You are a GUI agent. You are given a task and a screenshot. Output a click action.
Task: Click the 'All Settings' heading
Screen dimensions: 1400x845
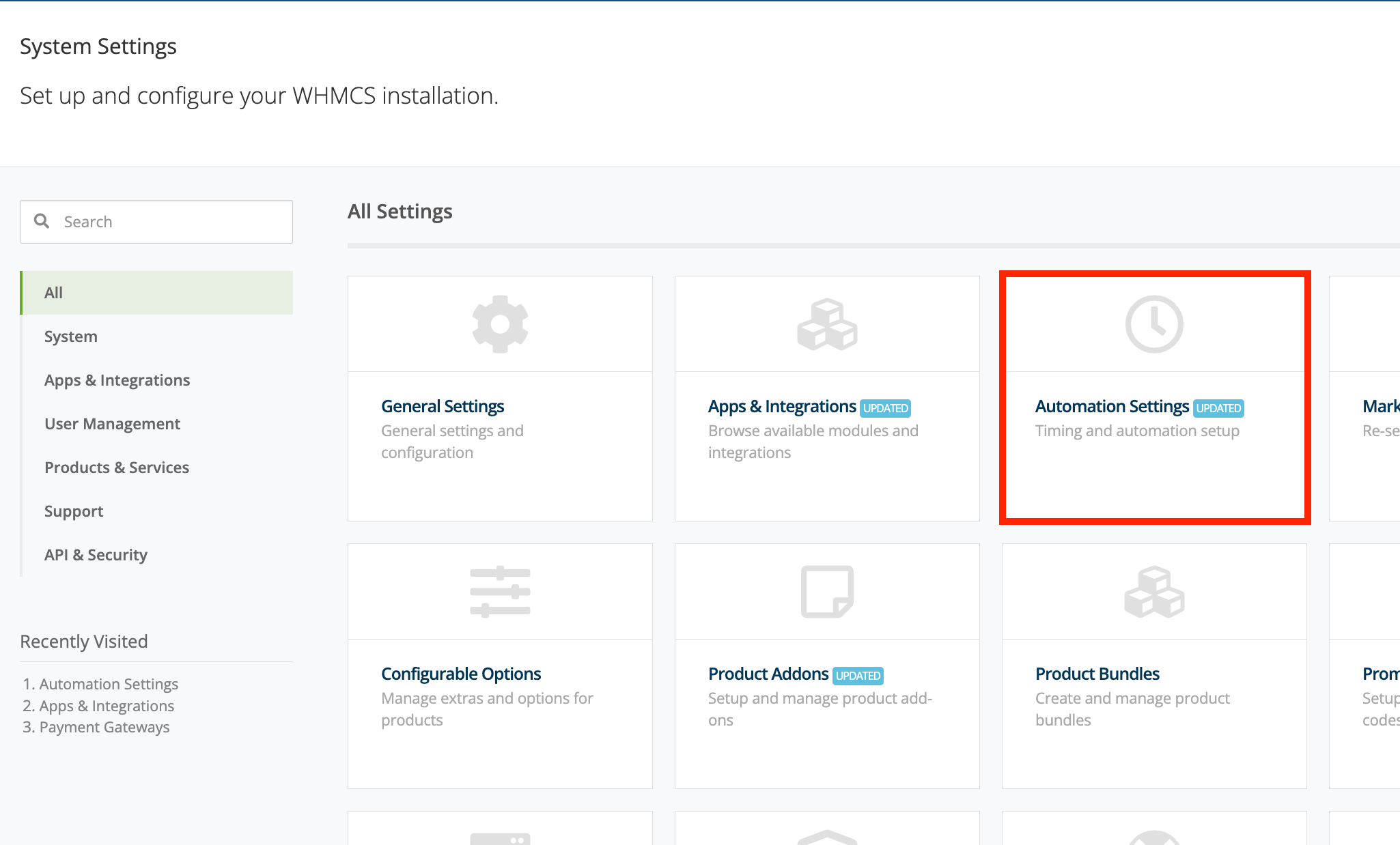(x=400, y=212)
